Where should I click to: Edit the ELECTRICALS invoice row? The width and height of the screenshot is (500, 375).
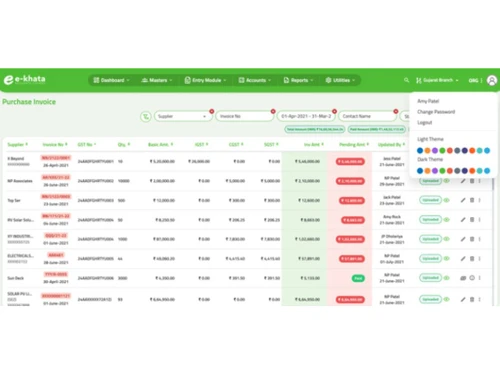point(463,258)
